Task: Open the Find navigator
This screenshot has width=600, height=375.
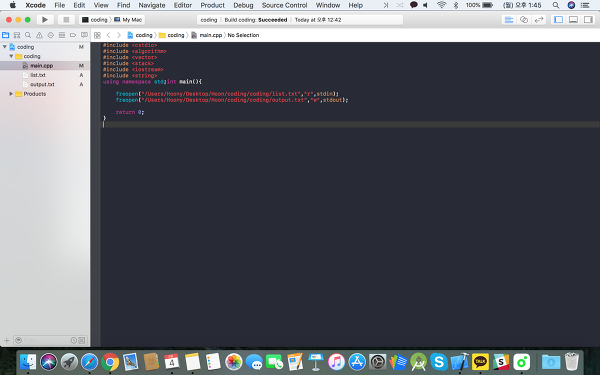Action: coord(28,35)
